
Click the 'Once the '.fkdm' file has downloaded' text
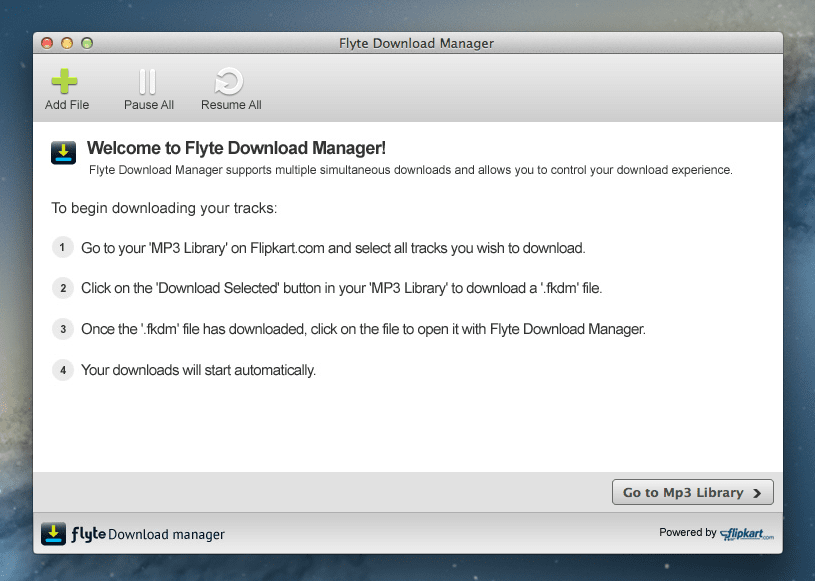[x=193, y=329]
